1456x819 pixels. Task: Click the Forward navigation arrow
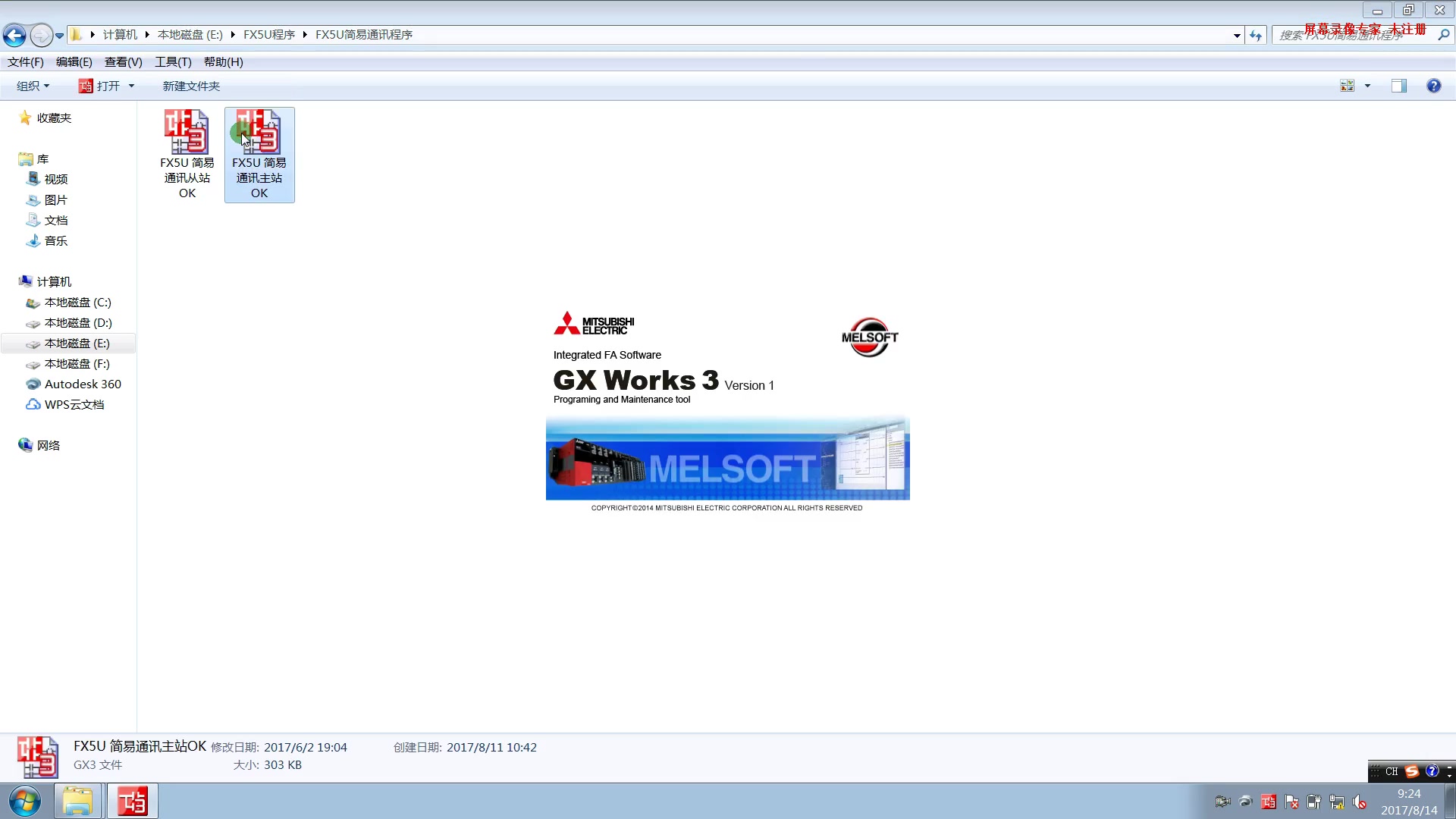tap(41, 35)
